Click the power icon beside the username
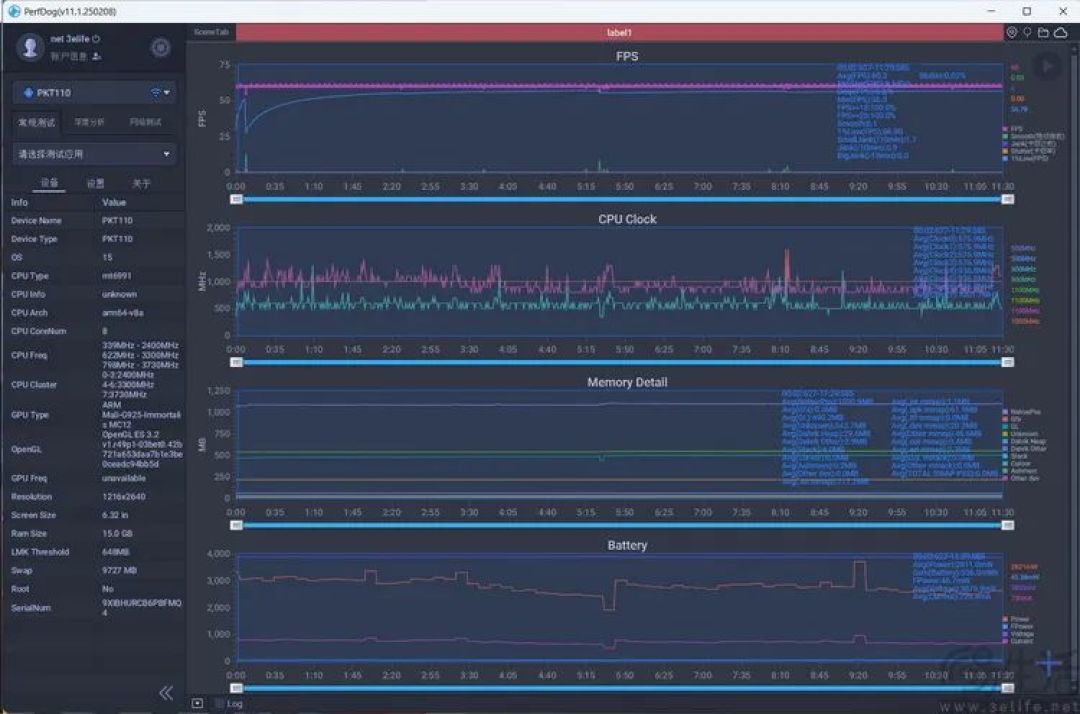This screenshot has width=1080, height=714. [96, 39]
